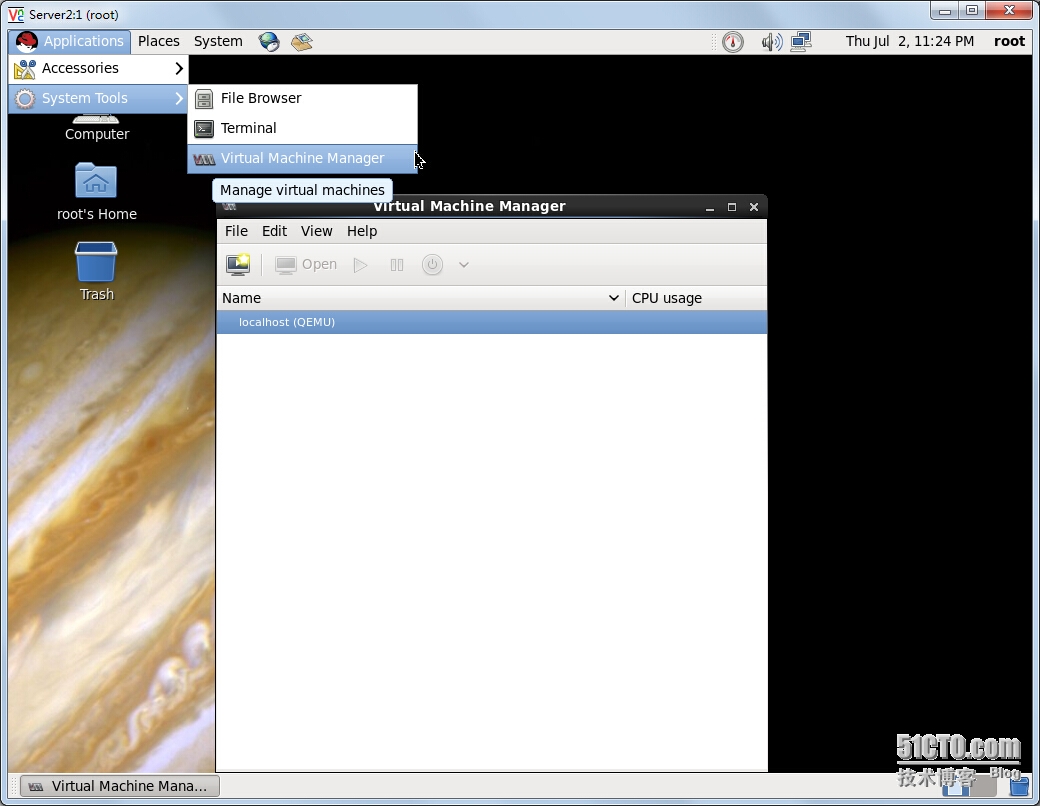Click the VNC window title icon

pyautogui.click(x=16, y=14)
